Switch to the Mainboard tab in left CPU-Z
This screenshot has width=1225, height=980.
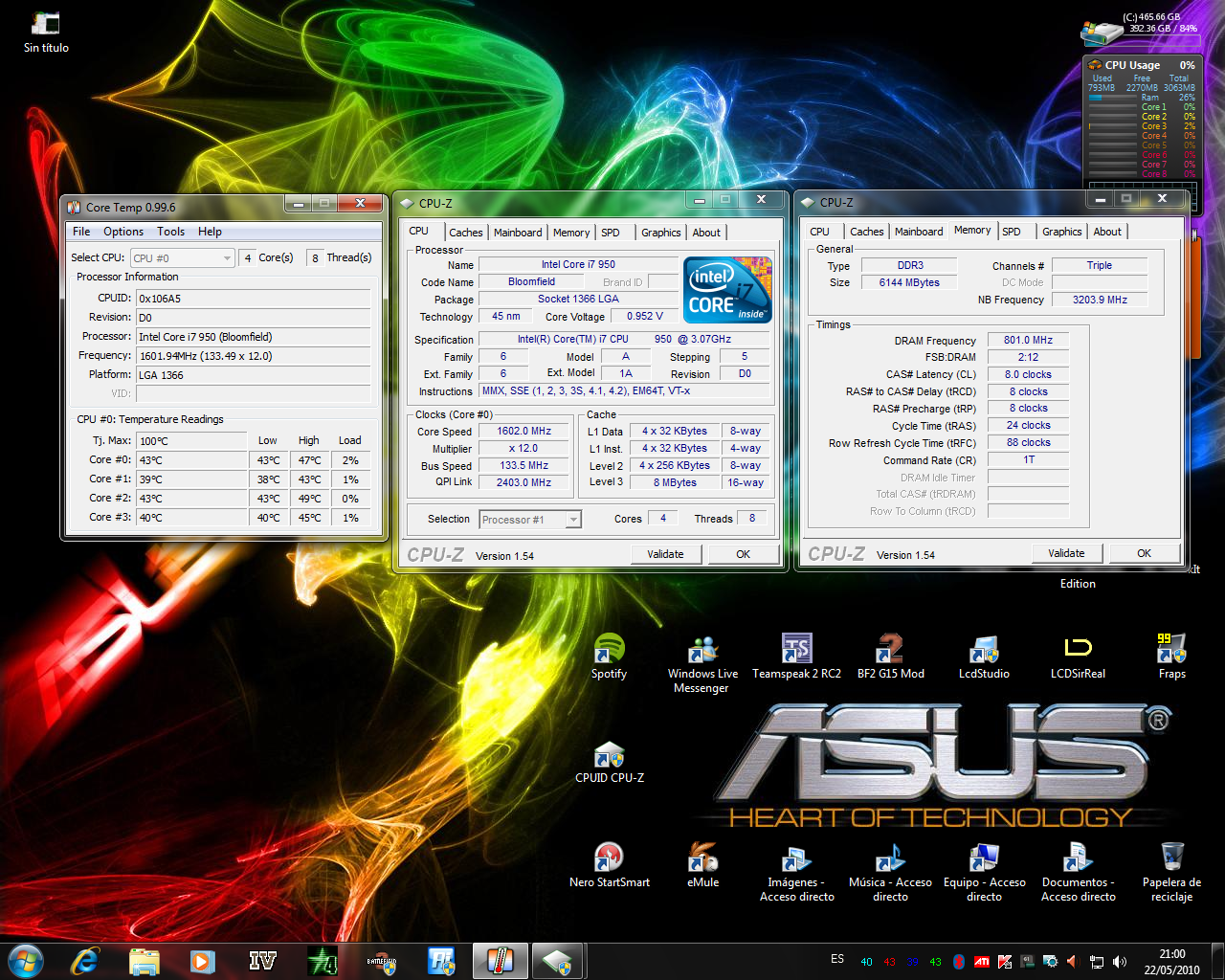pos(518,233)
